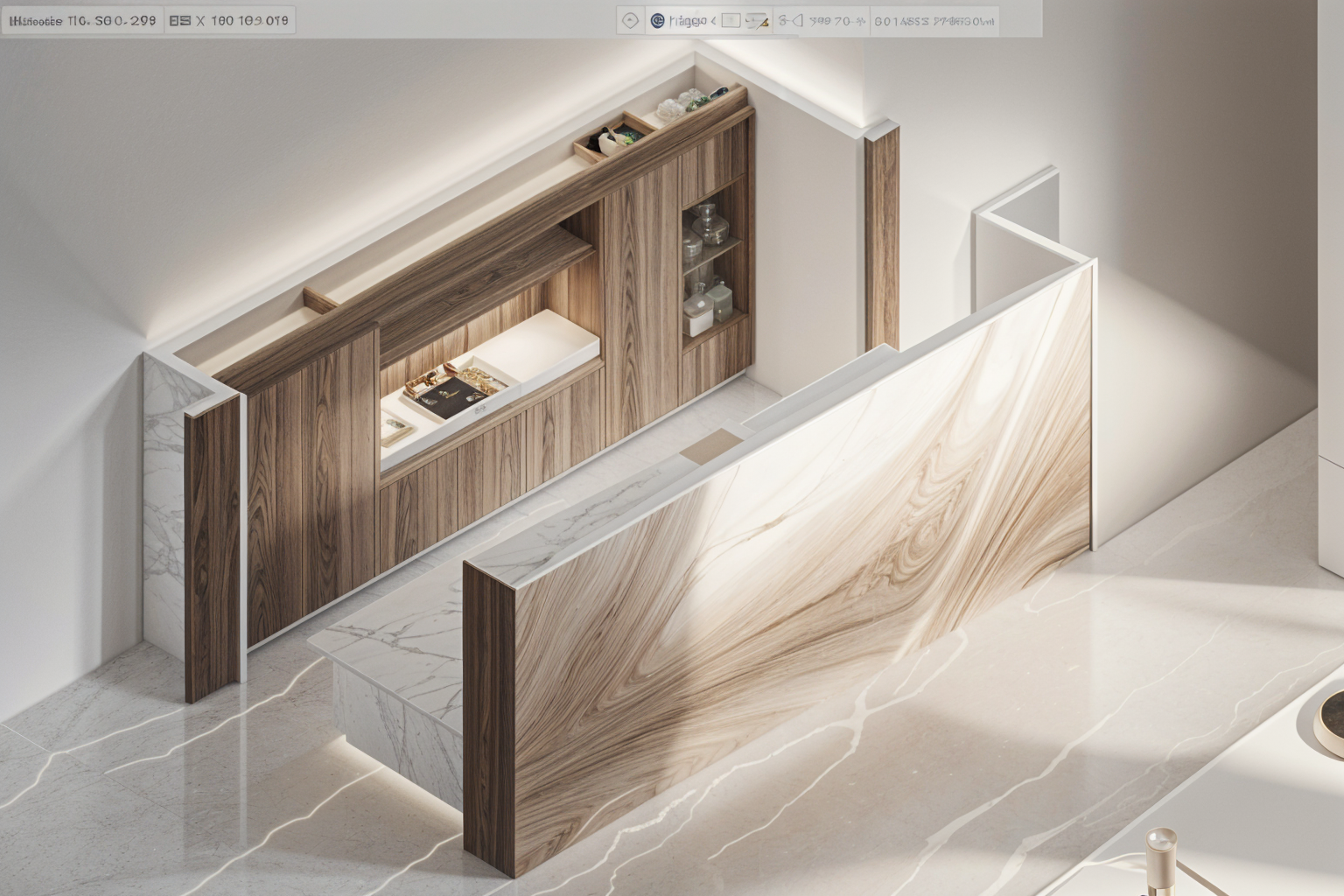Image resolution: width=1344 pixels, height=896 pixels.
Task: Click the diamond-shaped icon in the top toolbar
Action: (630, 20)
